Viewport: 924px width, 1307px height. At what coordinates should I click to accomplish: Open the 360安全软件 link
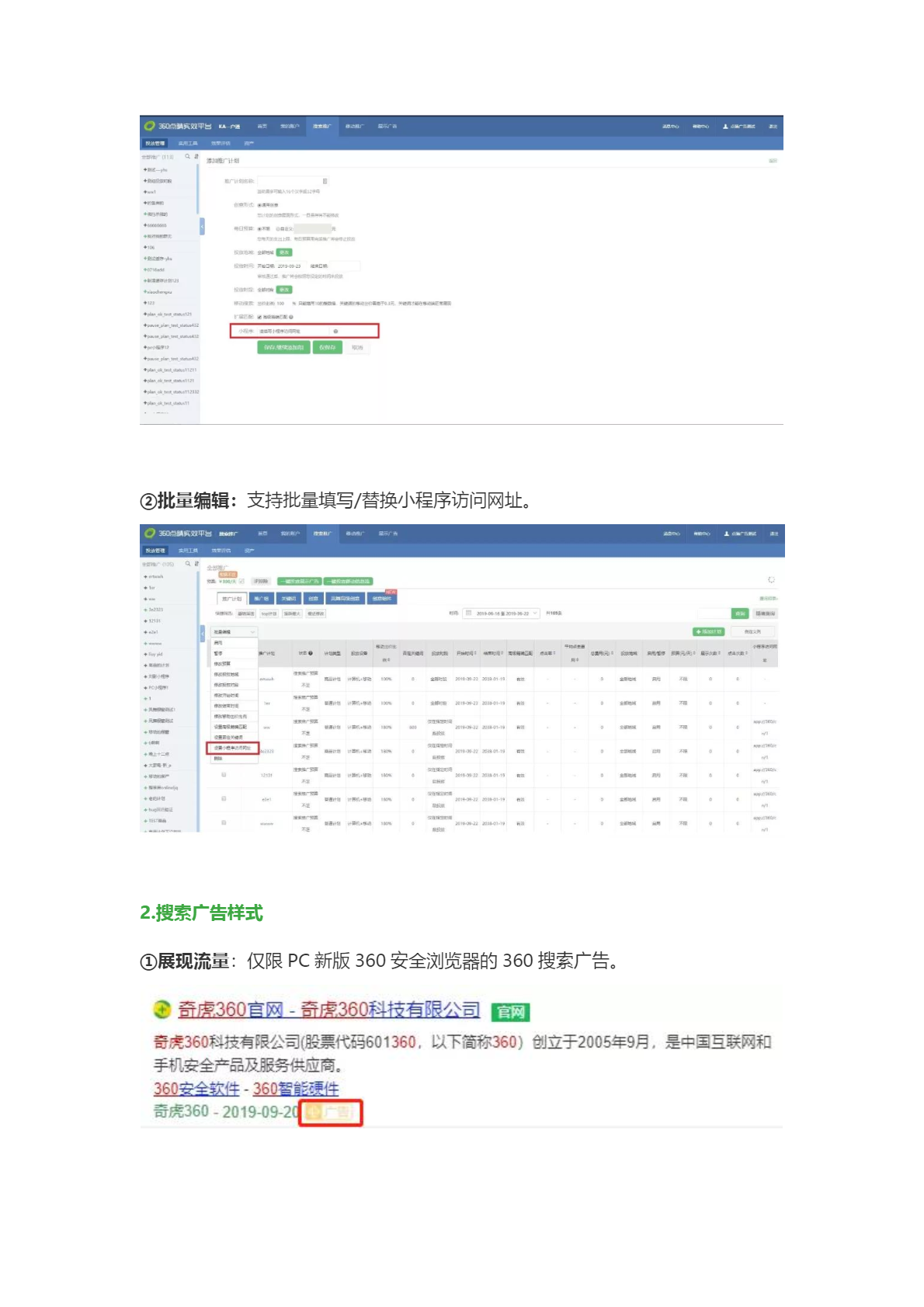(196, 1089)
